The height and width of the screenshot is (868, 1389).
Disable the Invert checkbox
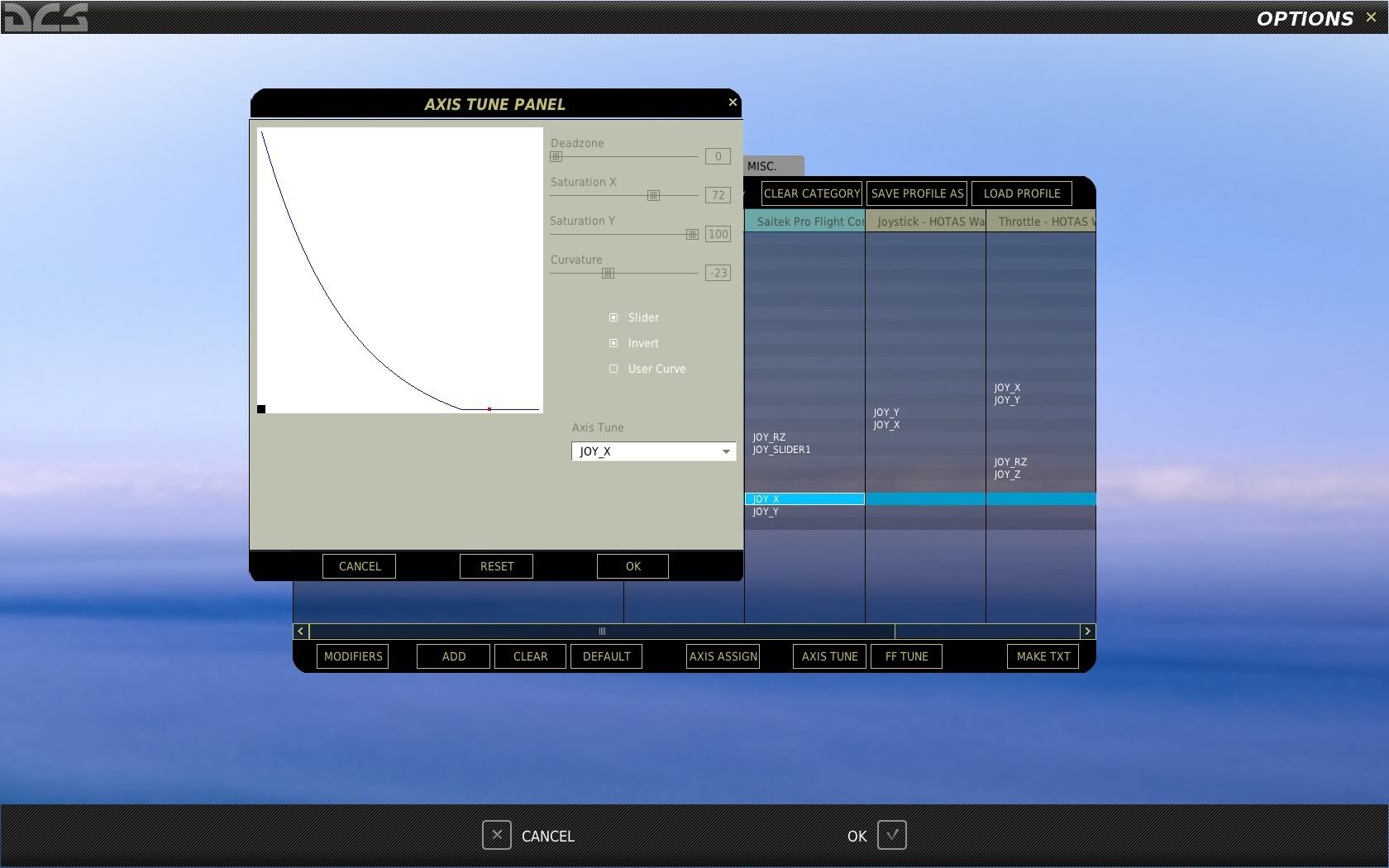(x=613, y=343)
